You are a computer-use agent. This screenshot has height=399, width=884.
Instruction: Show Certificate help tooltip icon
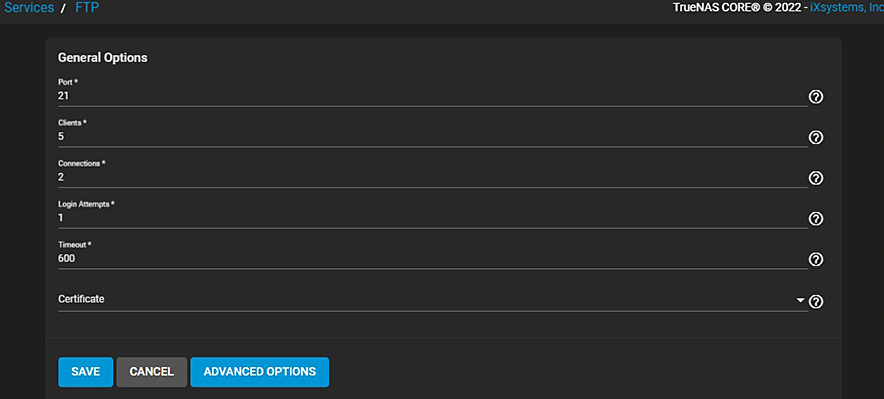click(x=816, y=302)
